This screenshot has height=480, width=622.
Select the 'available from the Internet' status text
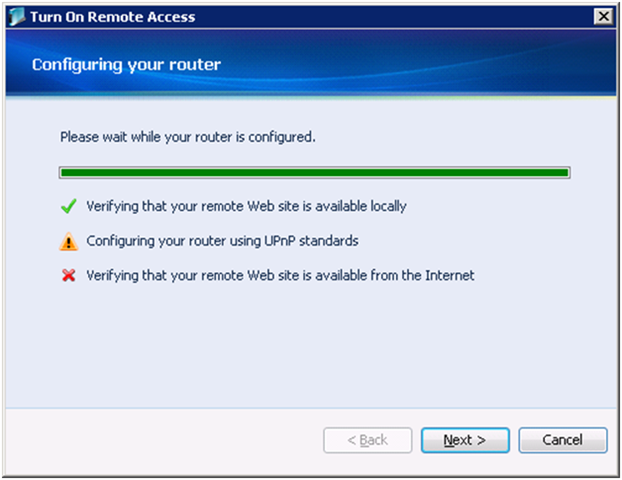[280, 275]
